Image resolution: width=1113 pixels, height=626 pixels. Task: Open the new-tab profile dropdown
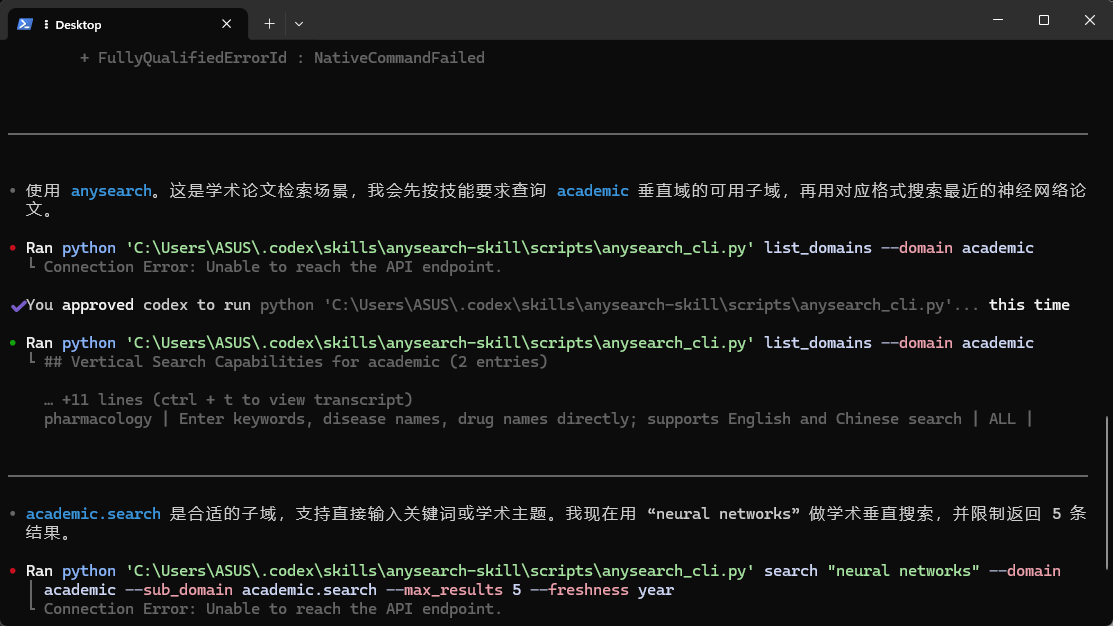click(x=299, y=24)
